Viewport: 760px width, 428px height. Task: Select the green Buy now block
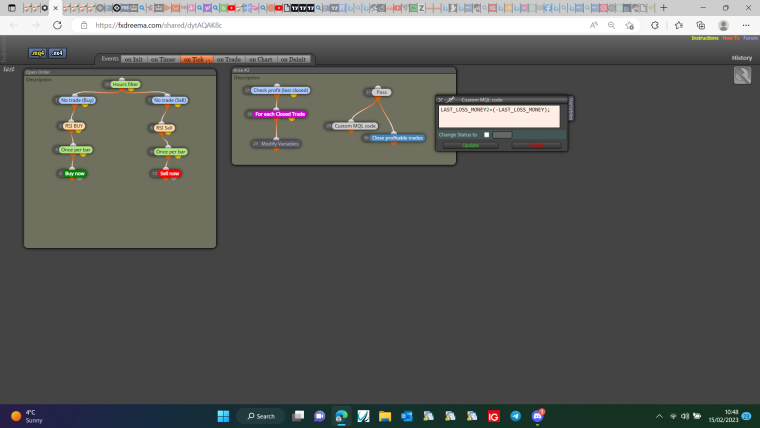pos(75,174)
